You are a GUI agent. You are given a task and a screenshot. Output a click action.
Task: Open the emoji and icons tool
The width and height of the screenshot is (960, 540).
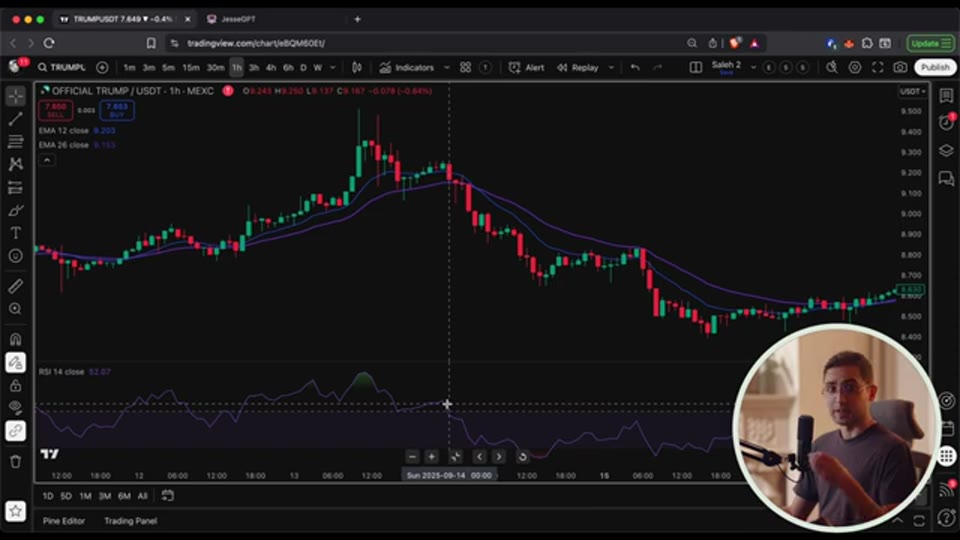pos(16,256)
